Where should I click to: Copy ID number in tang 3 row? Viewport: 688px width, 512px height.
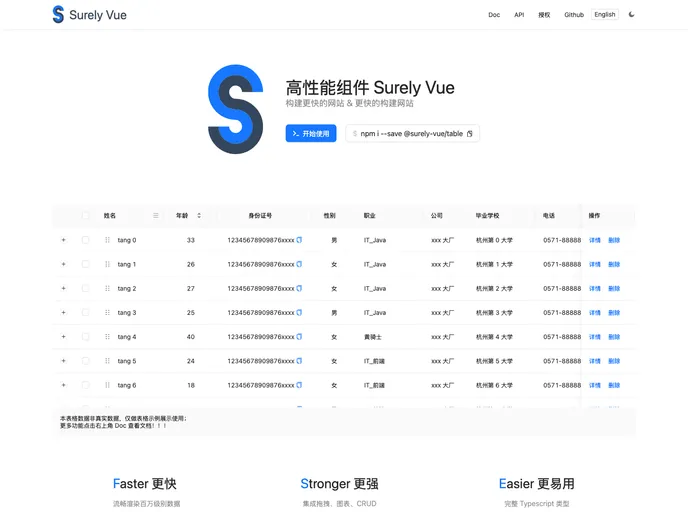click(299, 312)
